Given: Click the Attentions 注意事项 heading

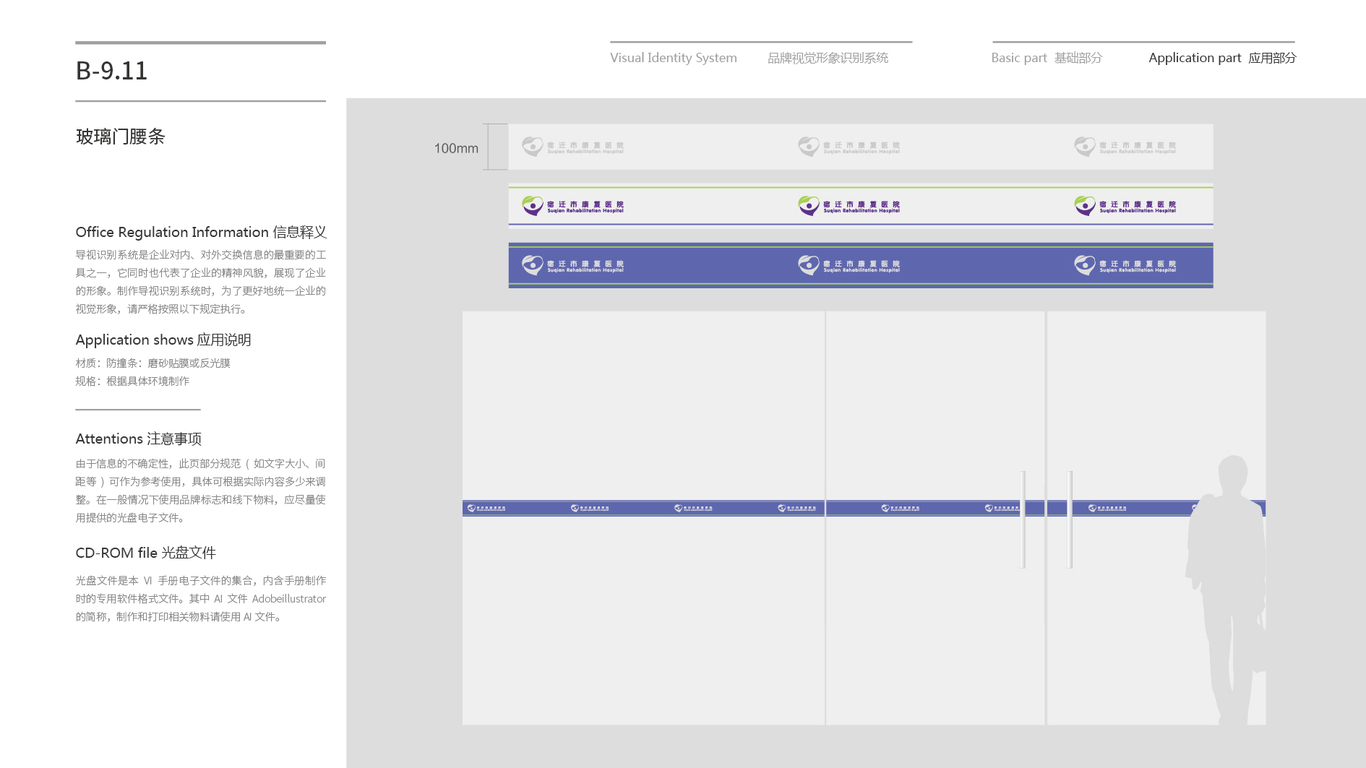Looking at the screenshot, I should click(x=138, y=439).
